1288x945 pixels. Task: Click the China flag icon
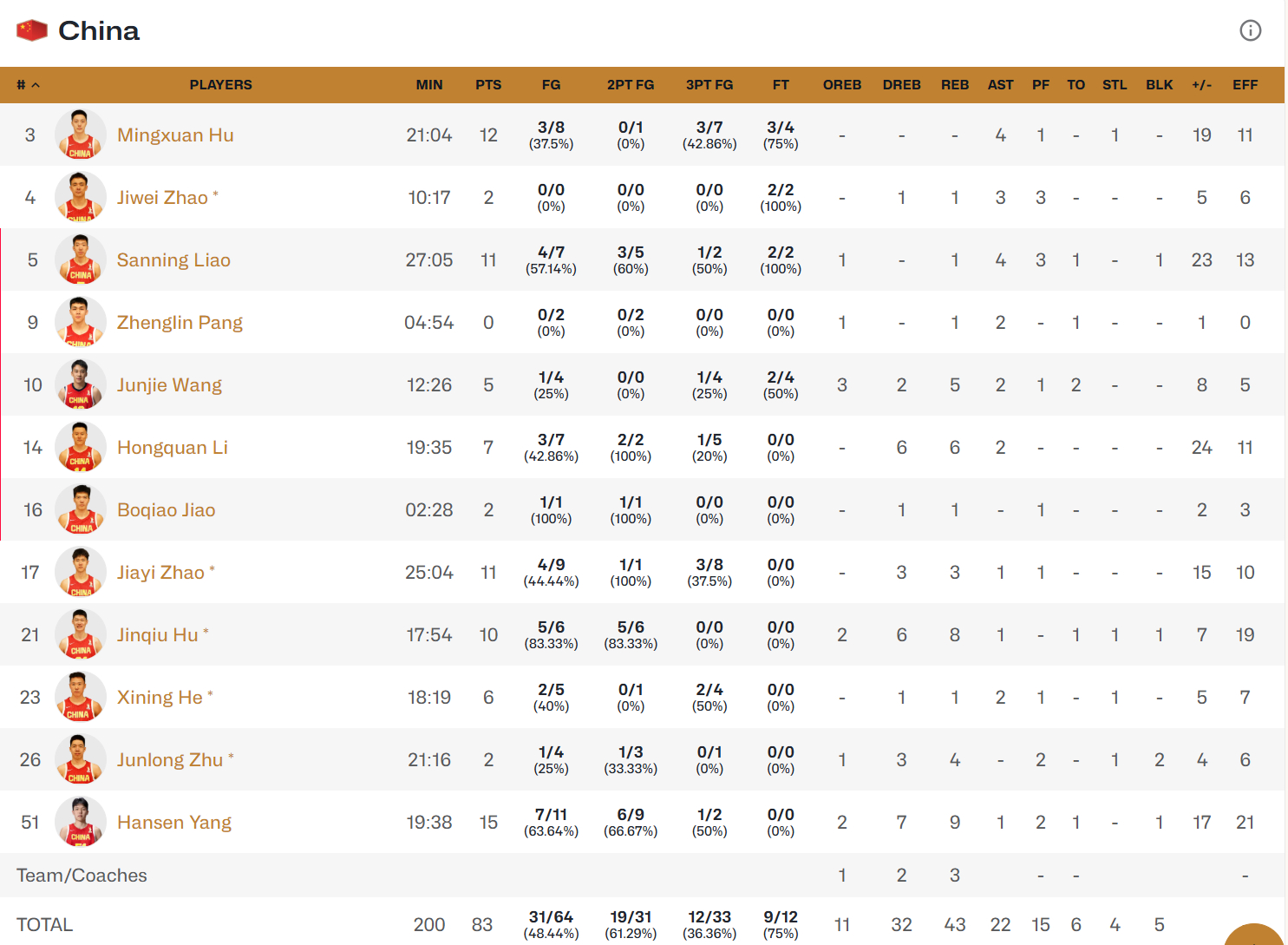tap(32, 30)
